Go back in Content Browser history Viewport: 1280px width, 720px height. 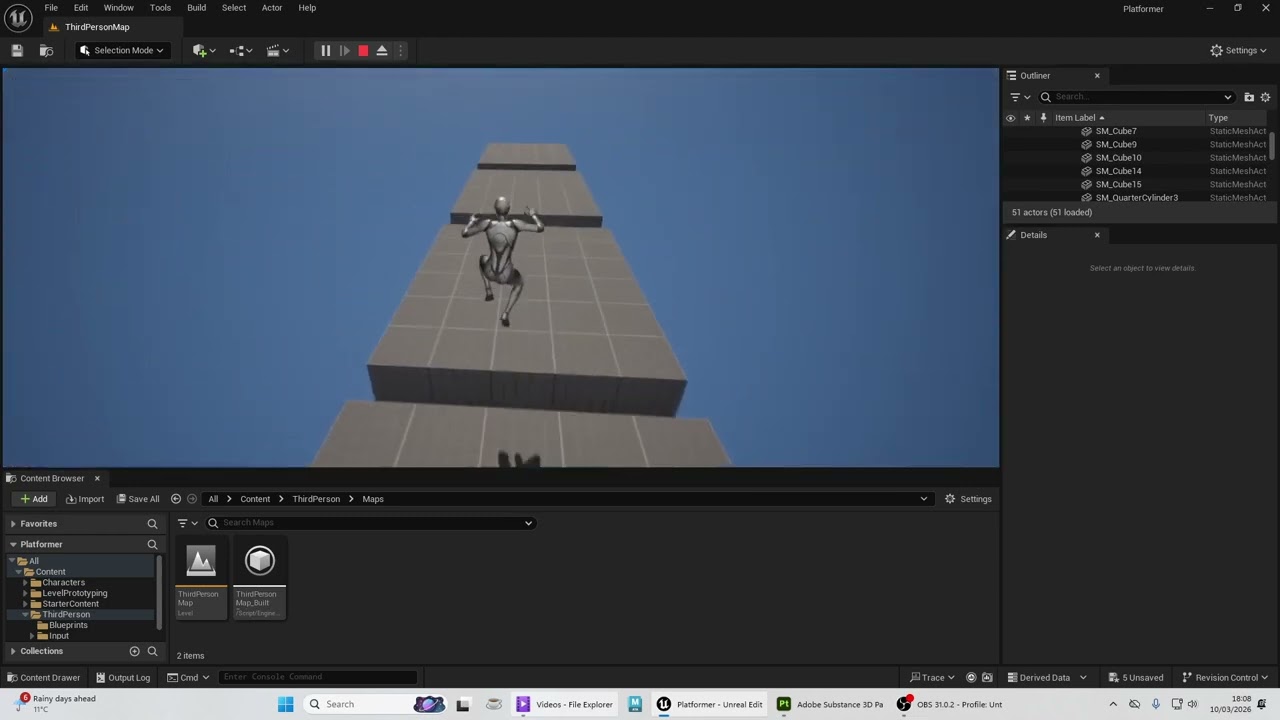click(x=176, y=499)
